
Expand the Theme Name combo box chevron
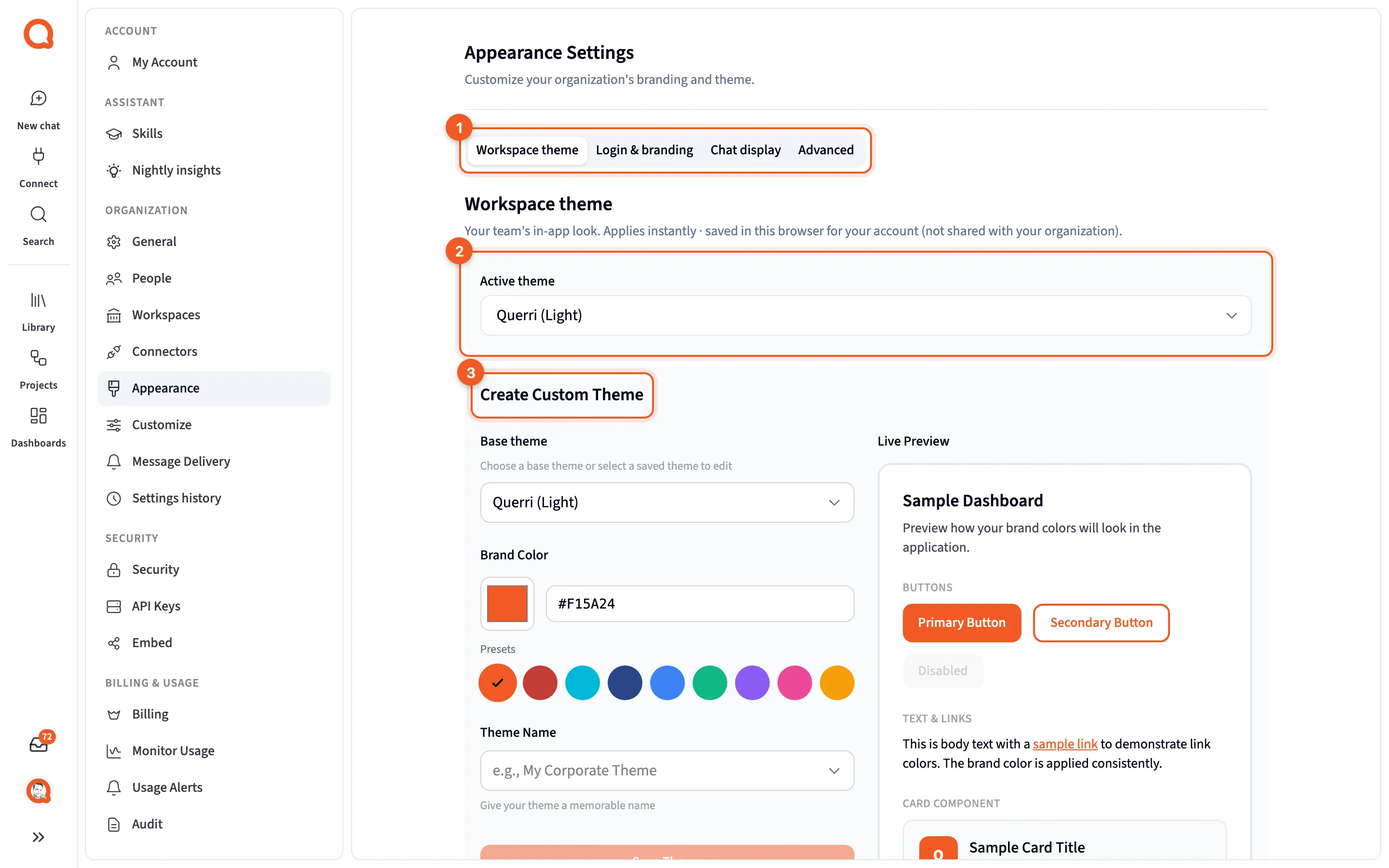coord(834,771)
